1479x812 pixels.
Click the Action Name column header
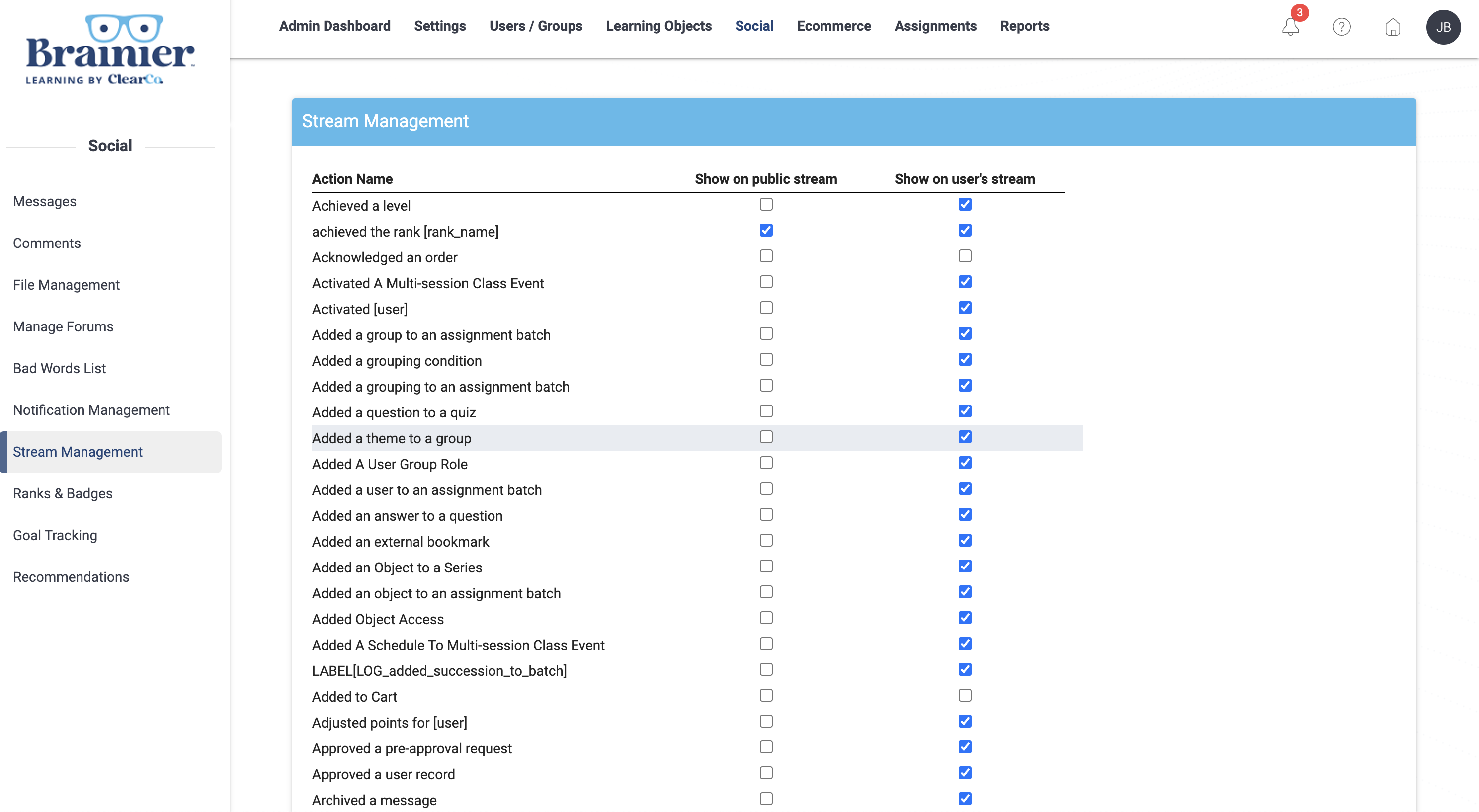352,179
